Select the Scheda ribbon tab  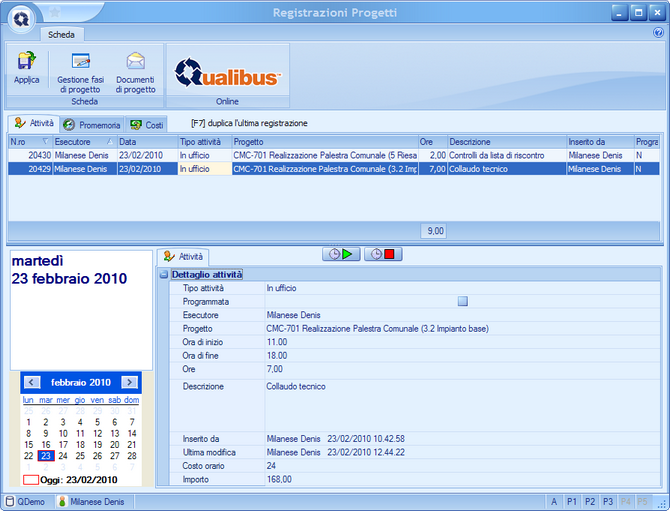pos(61,34)
